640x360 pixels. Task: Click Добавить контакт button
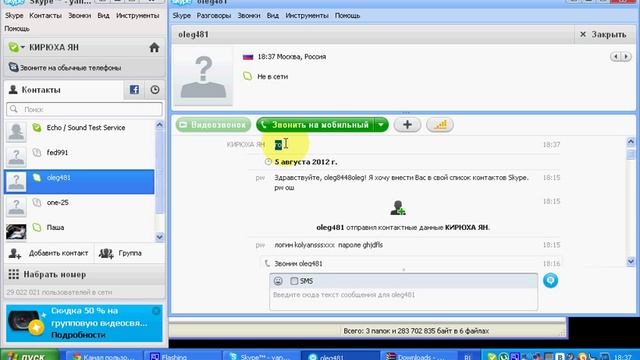pyautogui.click(x=49, y=253)
